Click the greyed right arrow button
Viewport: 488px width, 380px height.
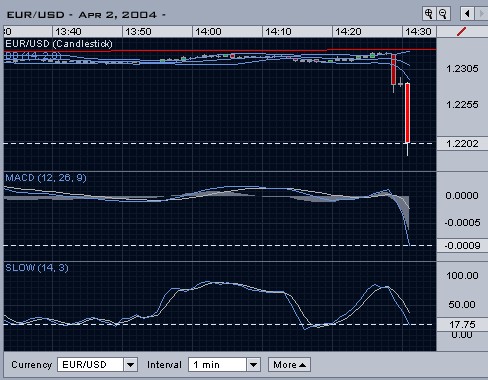click(x=481, y=14)
